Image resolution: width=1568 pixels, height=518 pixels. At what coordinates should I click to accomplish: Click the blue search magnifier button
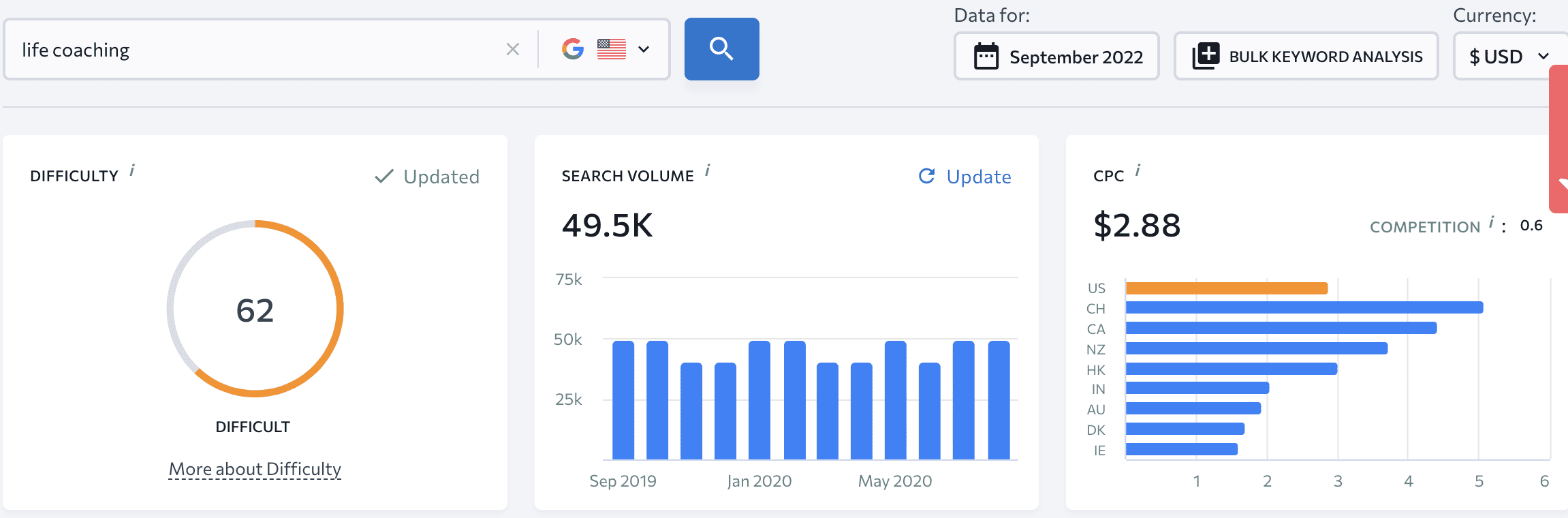(x=721, y=49)
